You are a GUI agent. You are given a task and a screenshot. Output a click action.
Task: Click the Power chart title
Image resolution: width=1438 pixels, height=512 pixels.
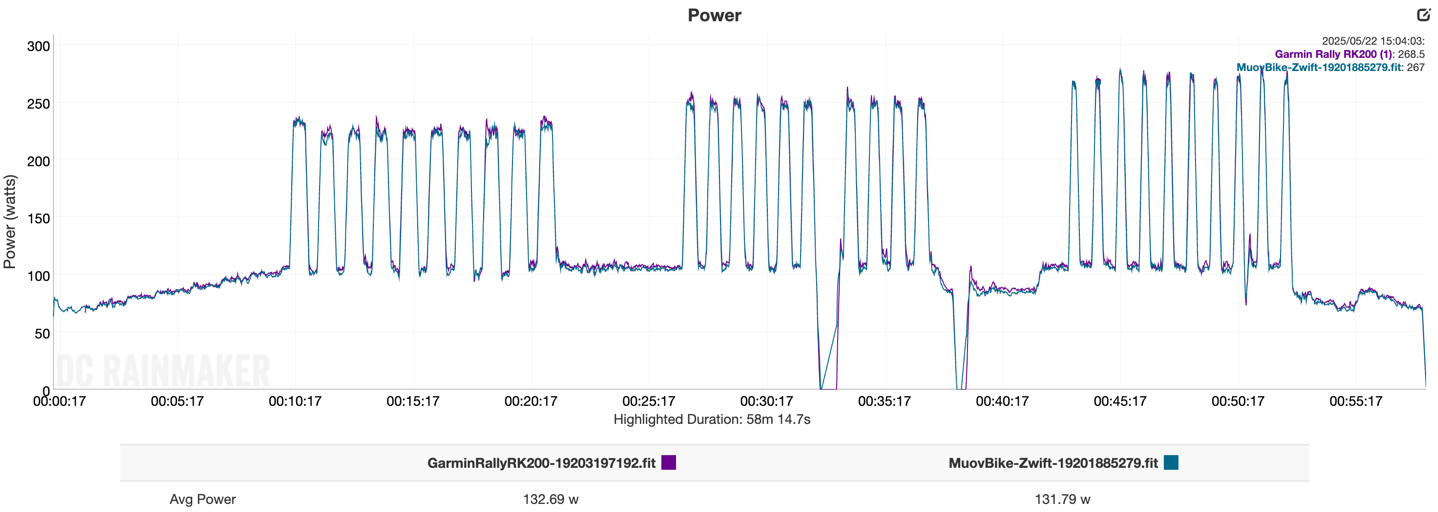coord(714,15)
